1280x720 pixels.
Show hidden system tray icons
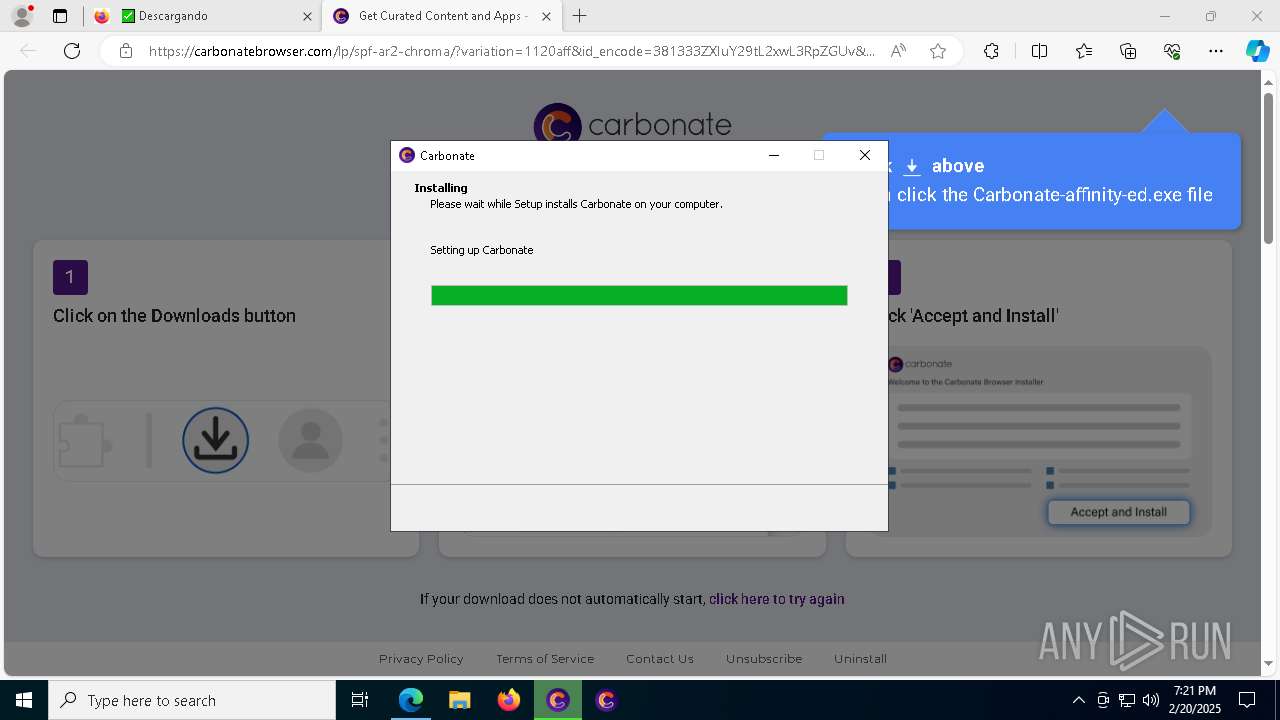pyautogui.click(x=1078, y=700)
